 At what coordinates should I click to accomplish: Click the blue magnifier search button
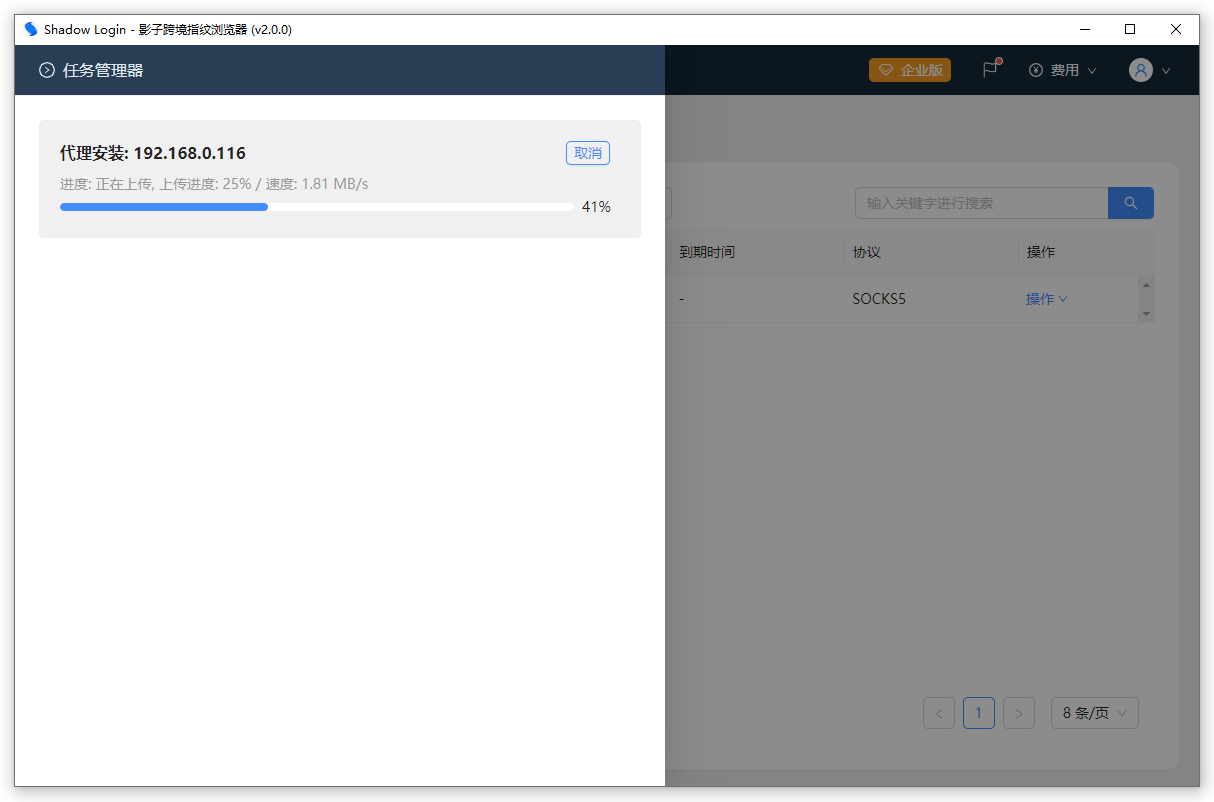[x=1131, y=203]
